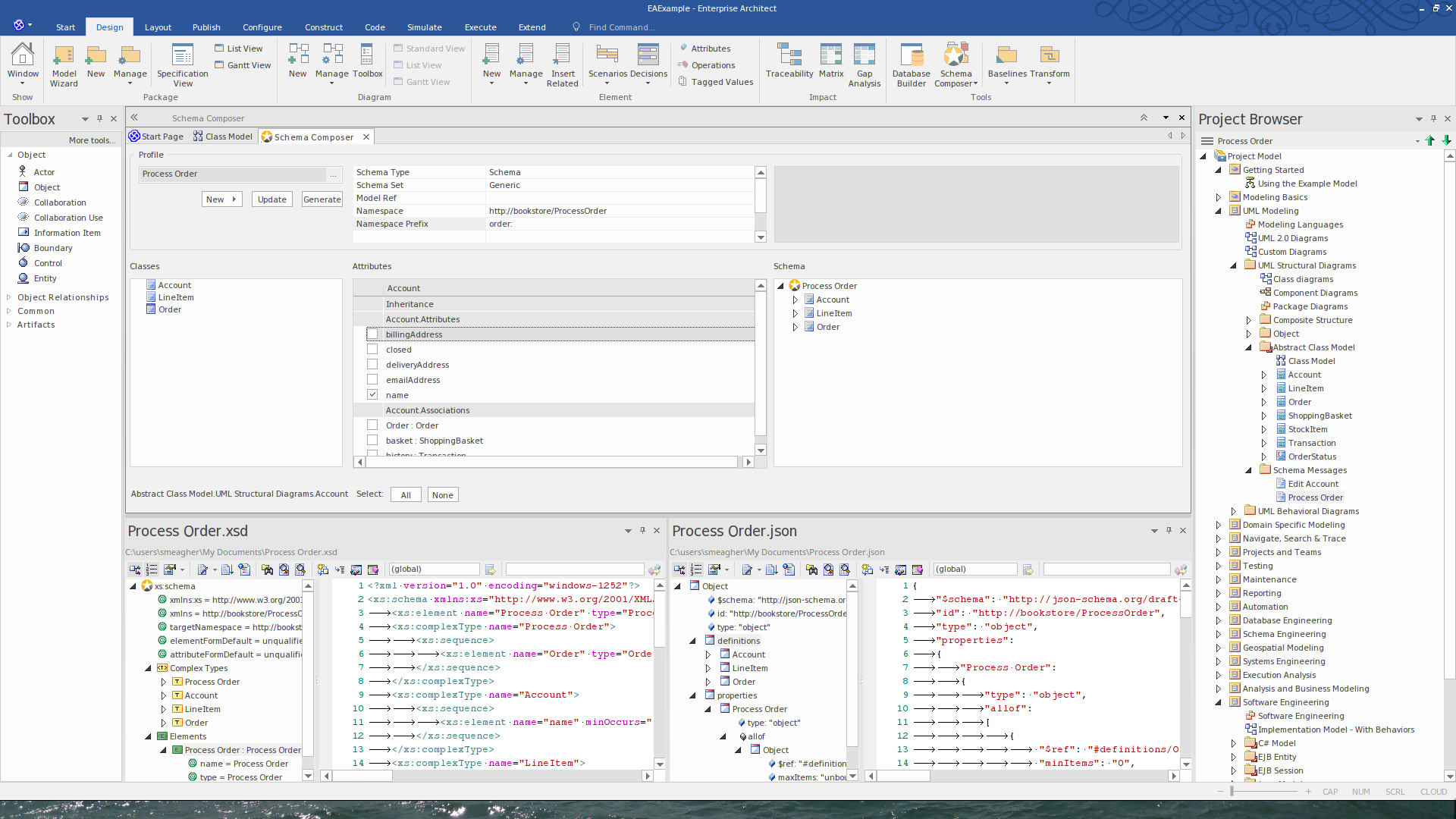Image resolution: width=1456 pixels, height=819 pixels.
Task: Open Scenarios in Element group
Action: click(607, 61)
